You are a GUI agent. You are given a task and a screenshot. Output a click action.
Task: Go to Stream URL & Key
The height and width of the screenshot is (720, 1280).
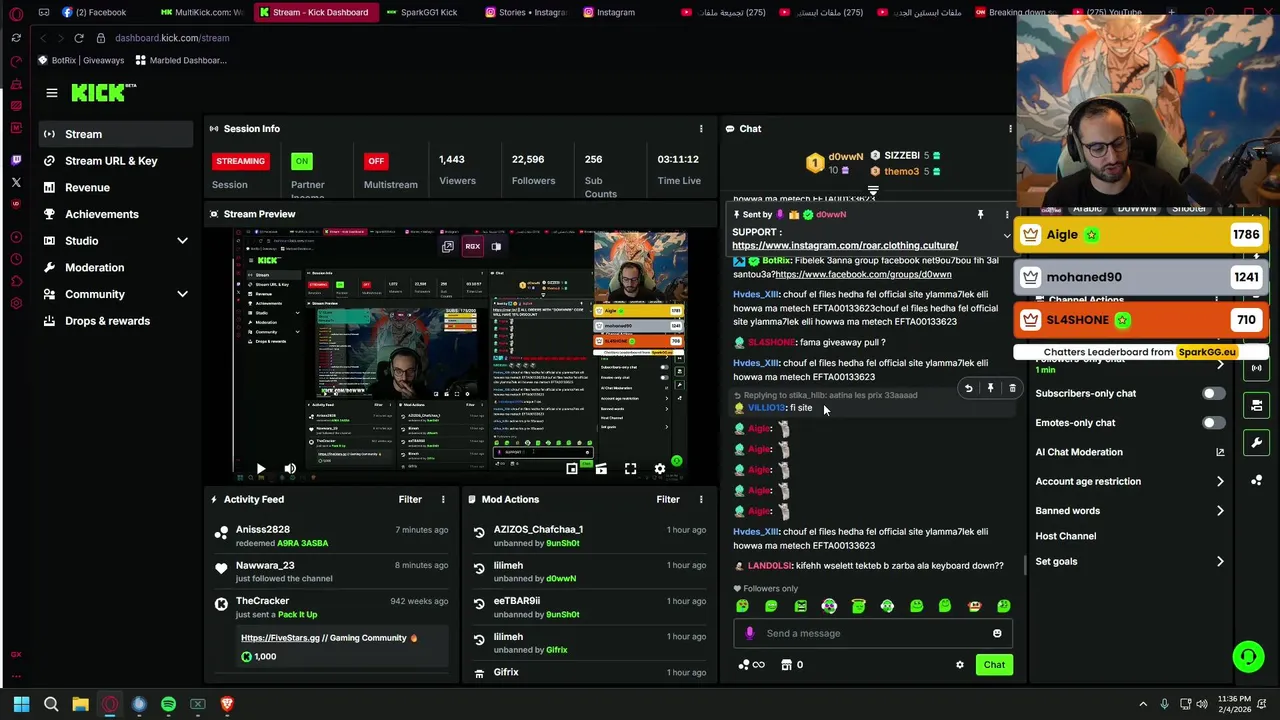pos(116,161)
